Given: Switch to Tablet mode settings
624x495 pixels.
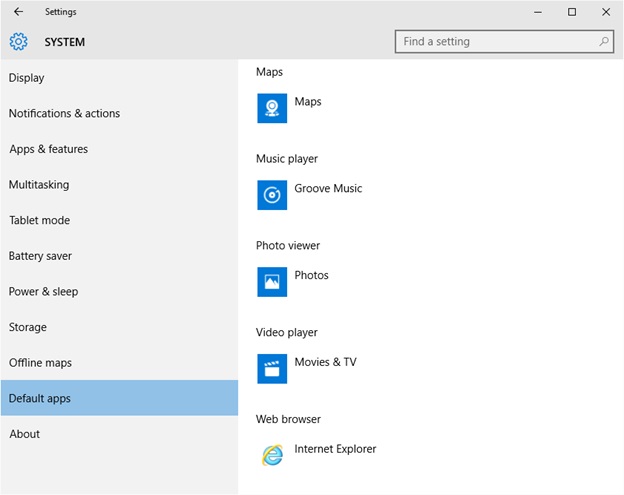Looking at the screenshot, I should click(39, 220).
